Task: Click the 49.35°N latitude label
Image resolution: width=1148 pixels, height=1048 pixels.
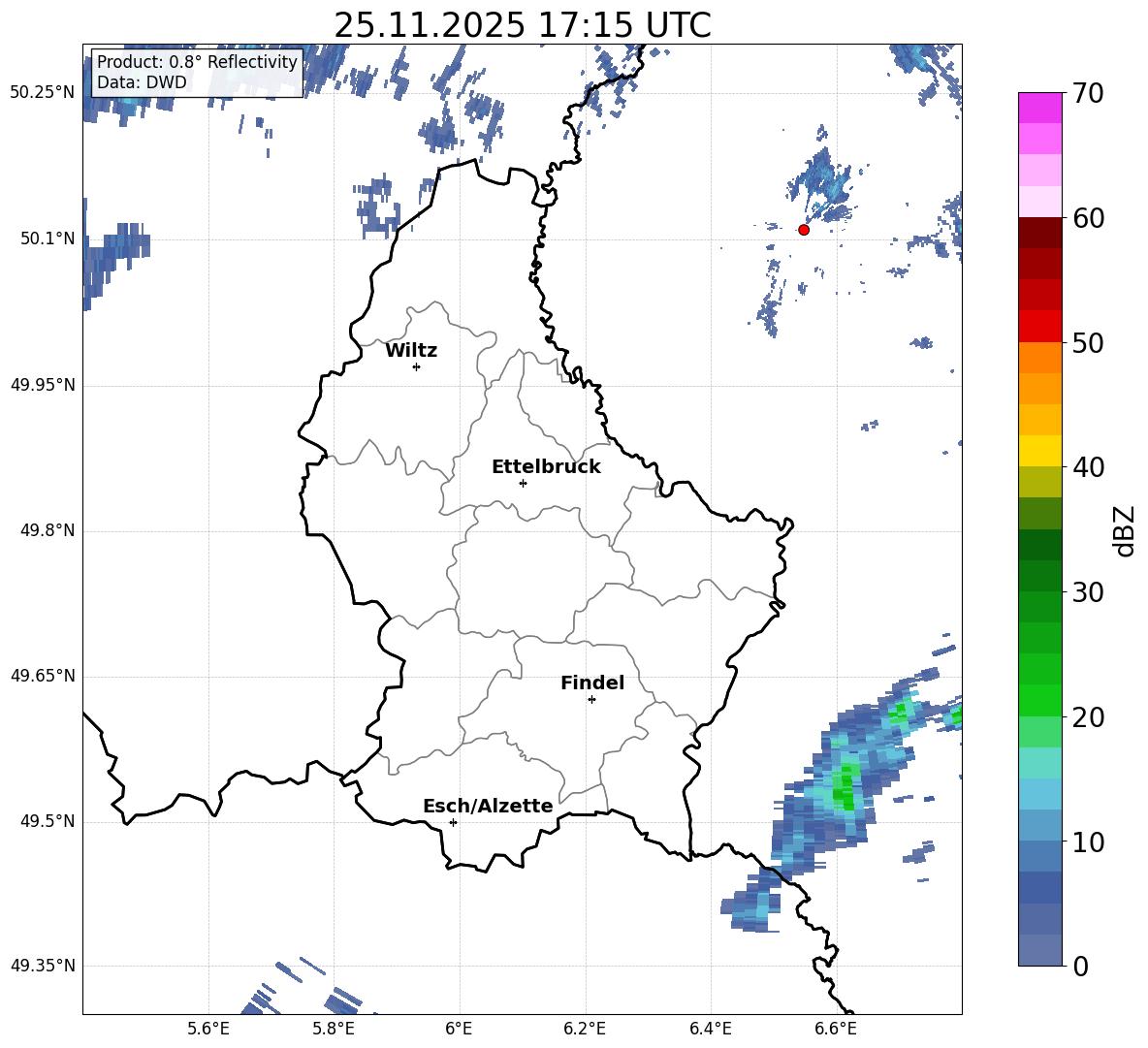Action: (x=43, y=966)
